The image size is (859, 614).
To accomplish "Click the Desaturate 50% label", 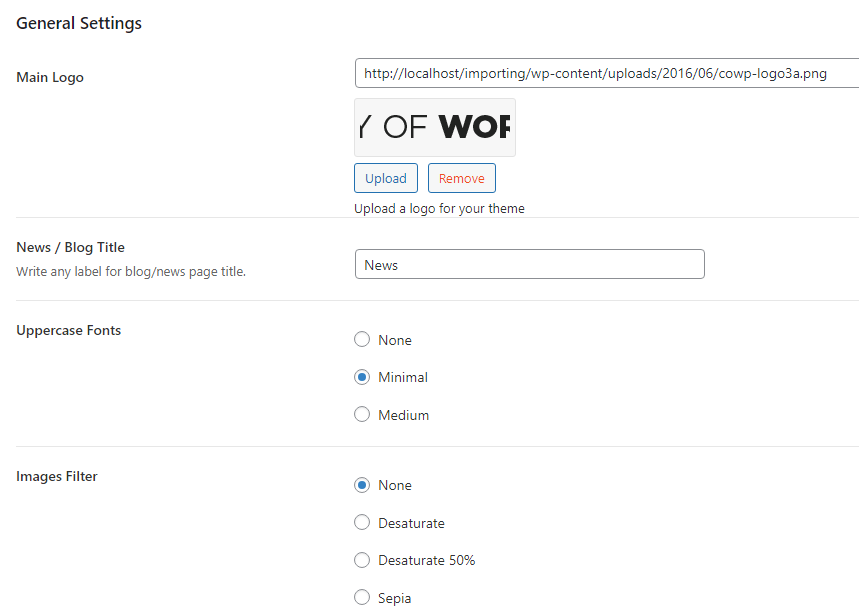I will click(426, 560).
